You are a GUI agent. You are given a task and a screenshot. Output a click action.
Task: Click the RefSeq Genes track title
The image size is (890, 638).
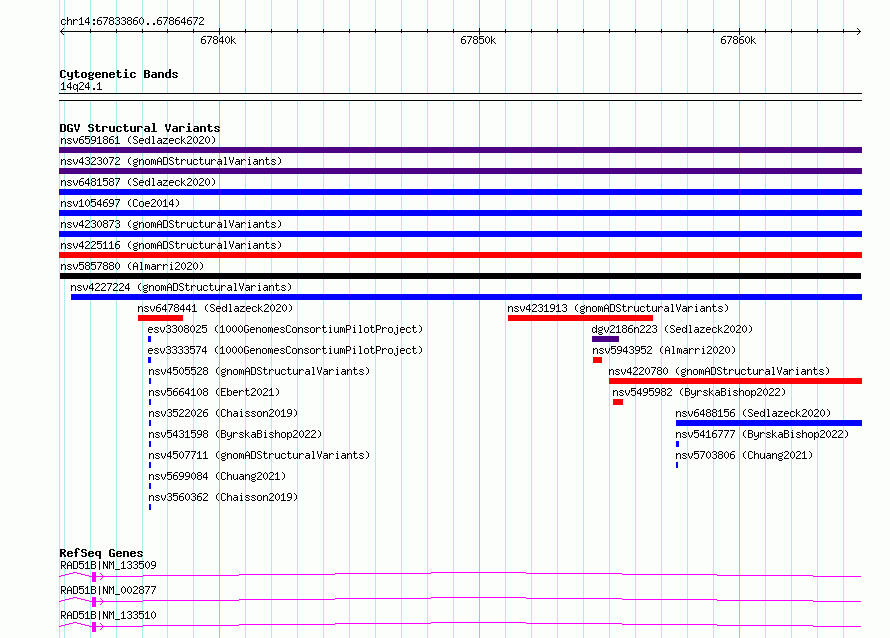[x=101, y=553]
